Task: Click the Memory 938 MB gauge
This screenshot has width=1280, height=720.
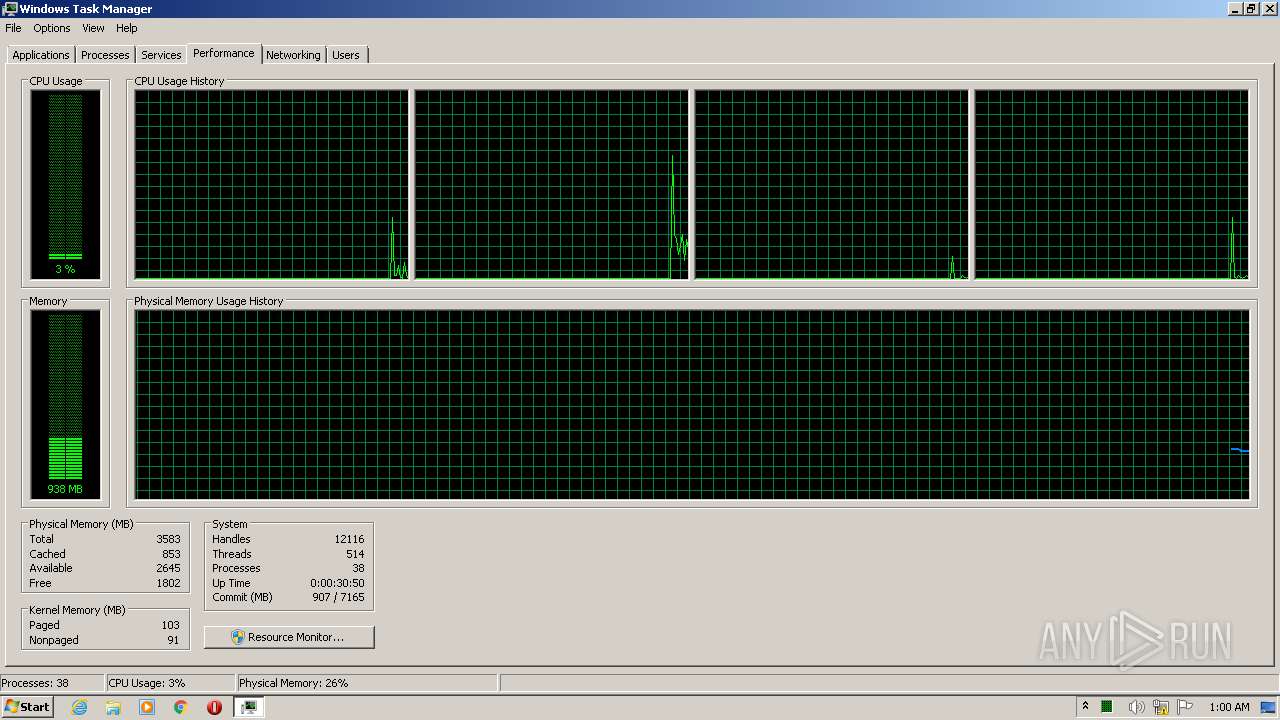Action: pyautogui.click(x=65, y=404)
